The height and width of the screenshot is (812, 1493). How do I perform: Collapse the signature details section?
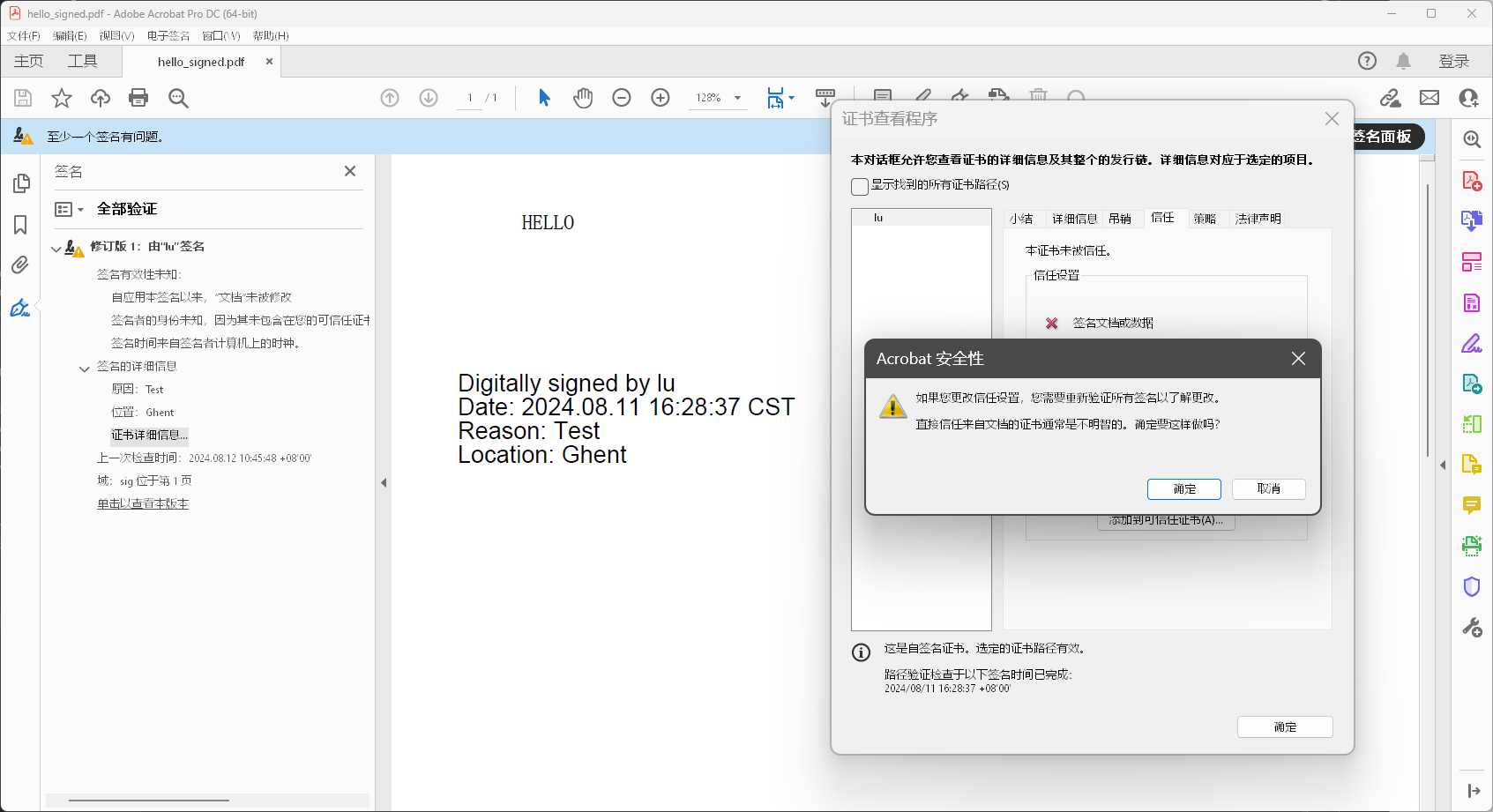[x=84, y=369]
